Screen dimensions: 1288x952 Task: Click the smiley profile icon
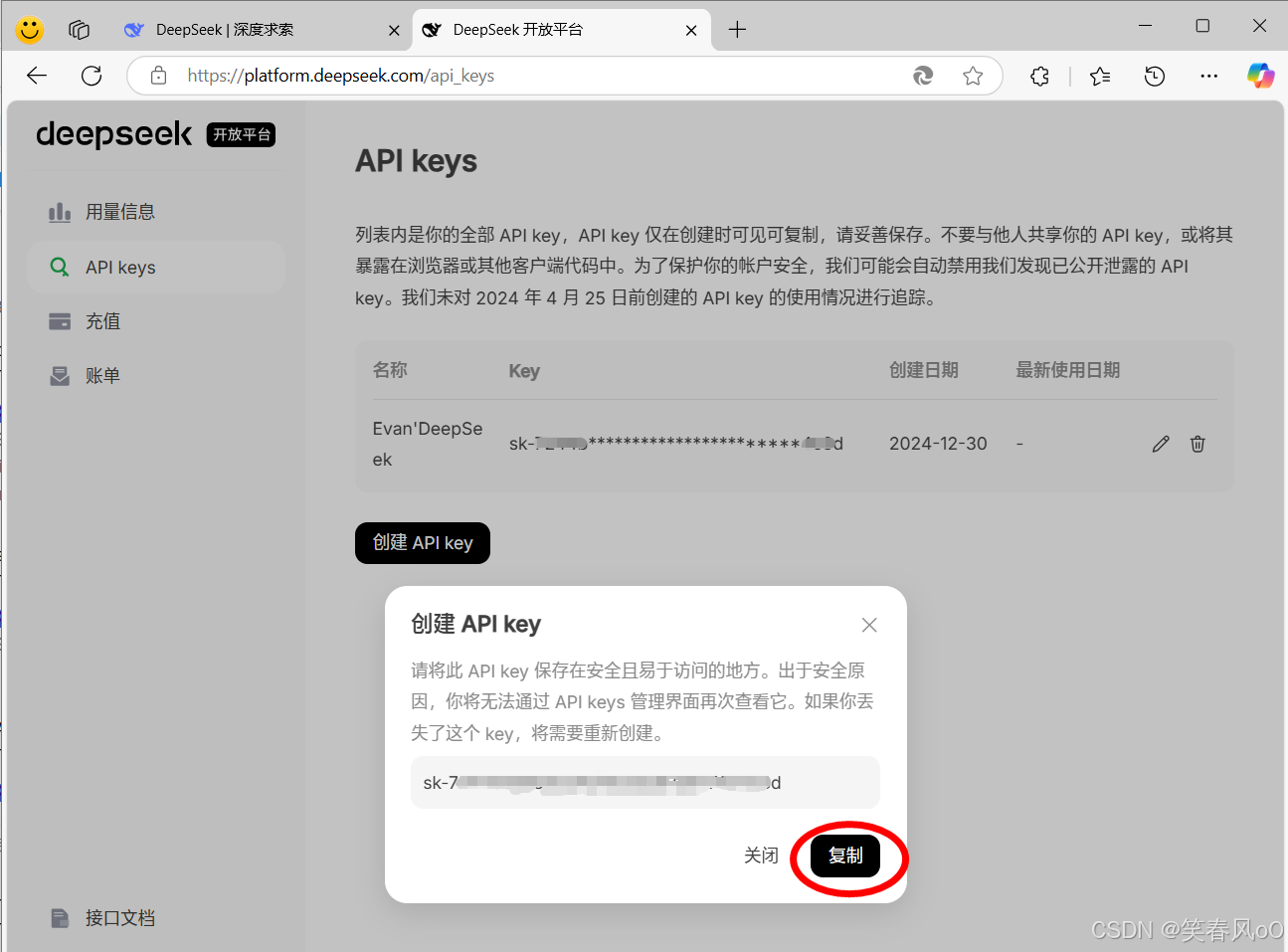30,30
